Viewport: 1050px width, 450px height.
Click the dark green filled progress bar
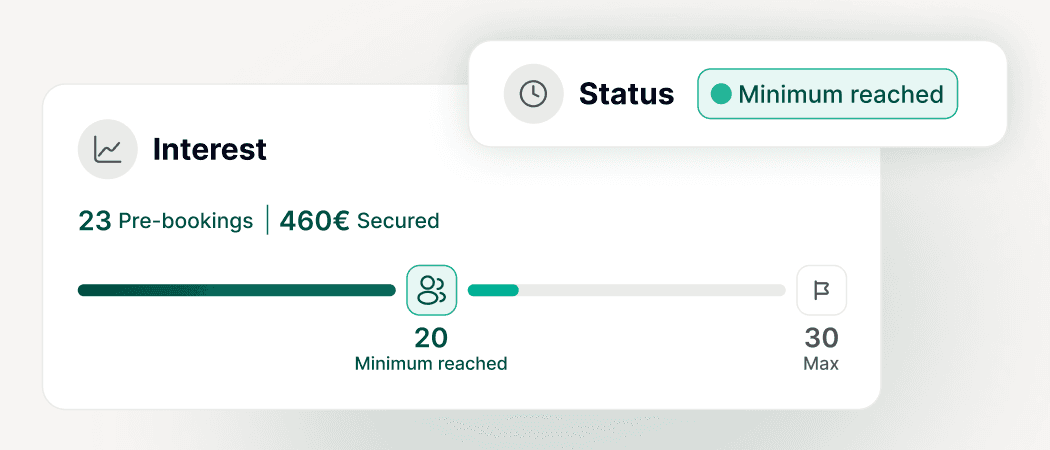point(236,290)
